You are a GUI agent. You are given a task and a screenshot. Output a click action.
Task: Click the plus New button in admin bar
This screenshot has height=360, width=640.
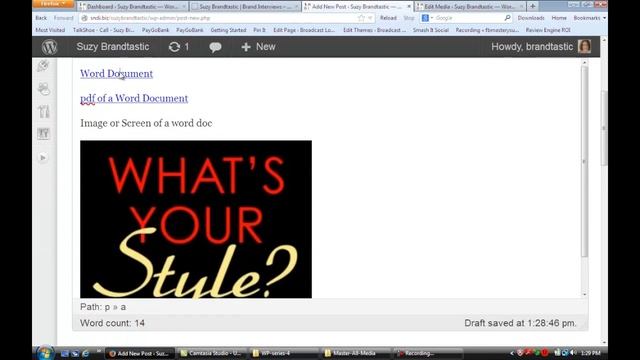point(258,47)
